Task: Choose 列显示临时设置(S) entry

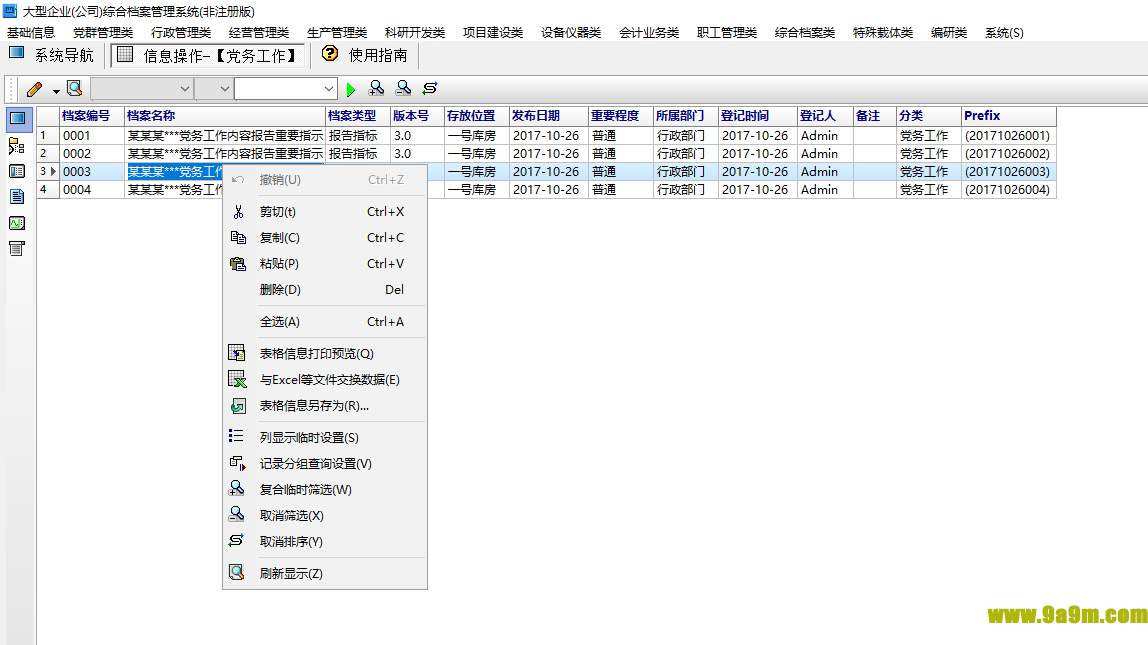Action: [325, 437]
